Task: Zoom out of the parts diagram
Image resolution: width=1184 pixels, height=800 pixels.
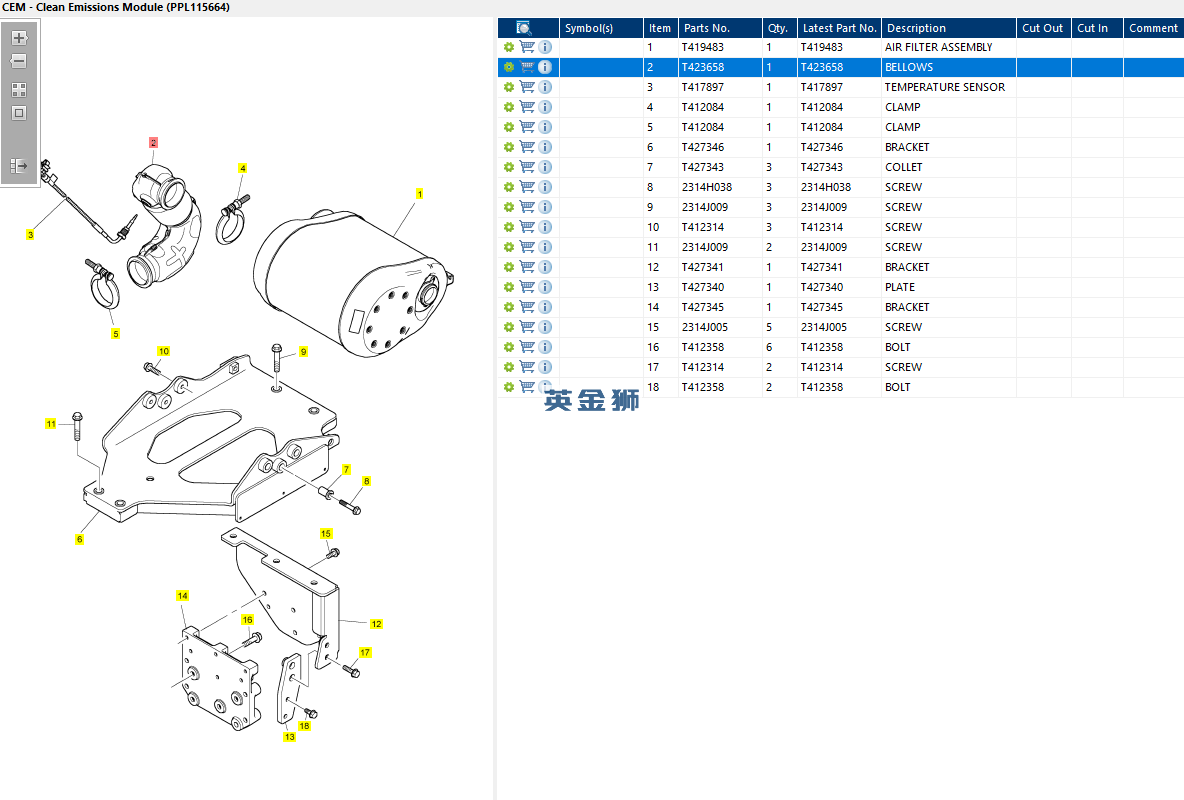Action: pyautogui.click(x=20, y=61)
